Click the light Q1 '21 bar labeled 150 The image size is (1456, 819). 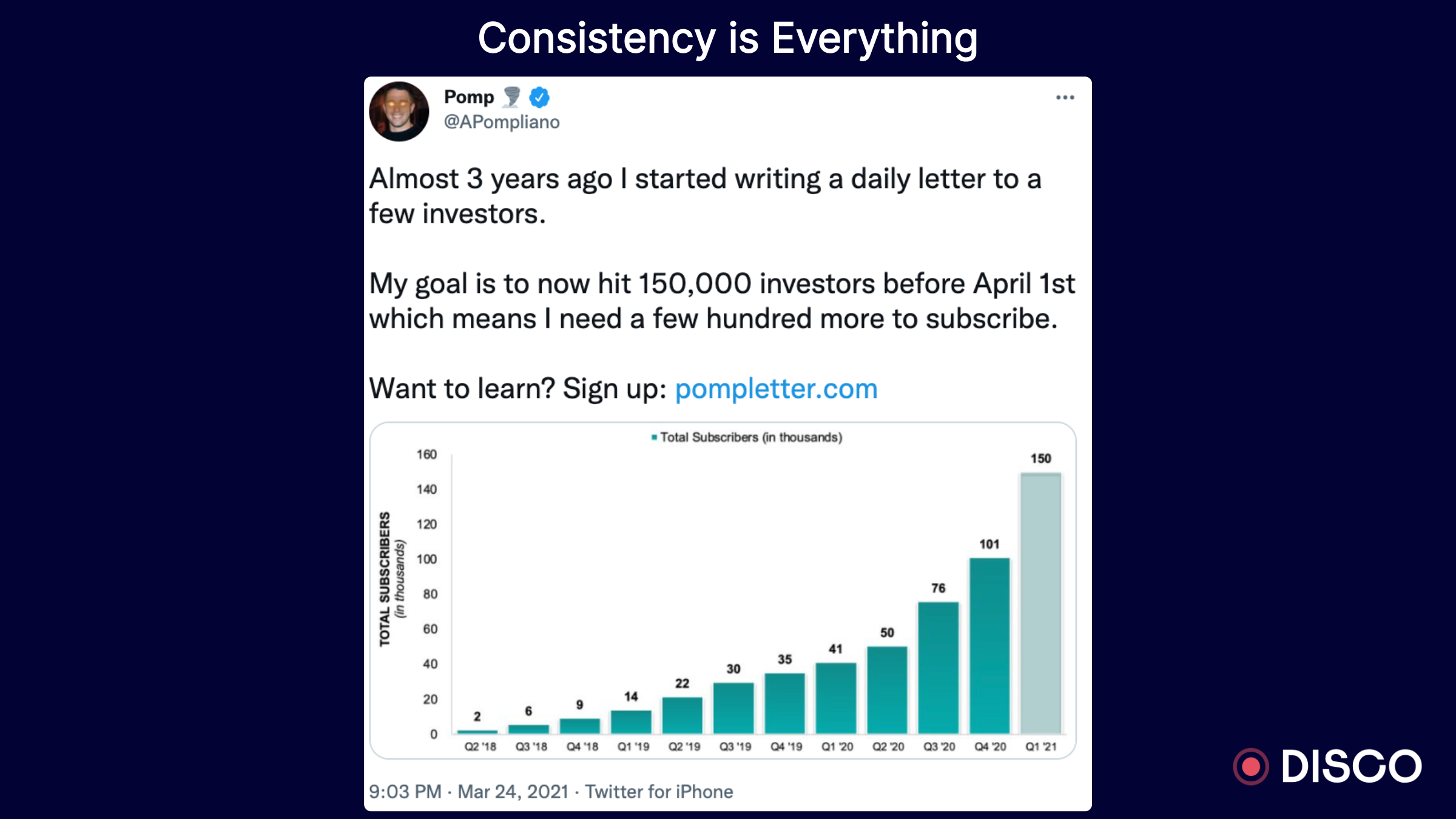click(1040, 603)
